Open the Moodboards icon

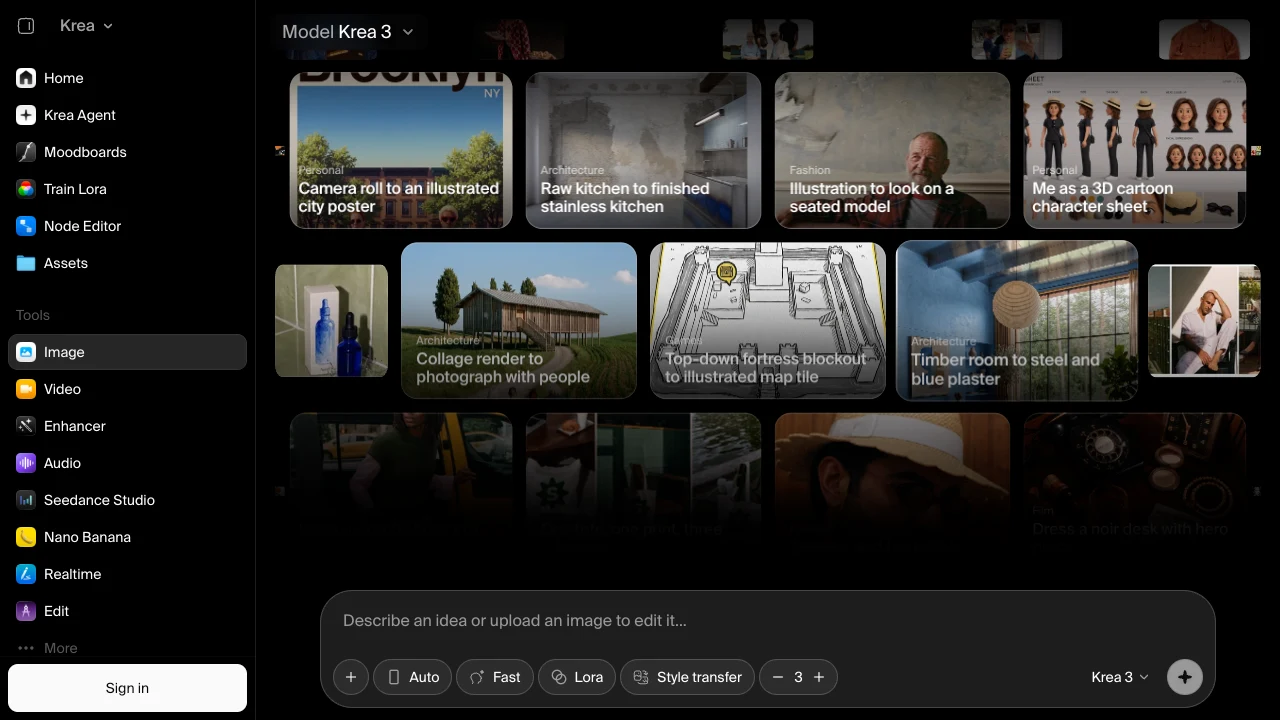point(26,152)
